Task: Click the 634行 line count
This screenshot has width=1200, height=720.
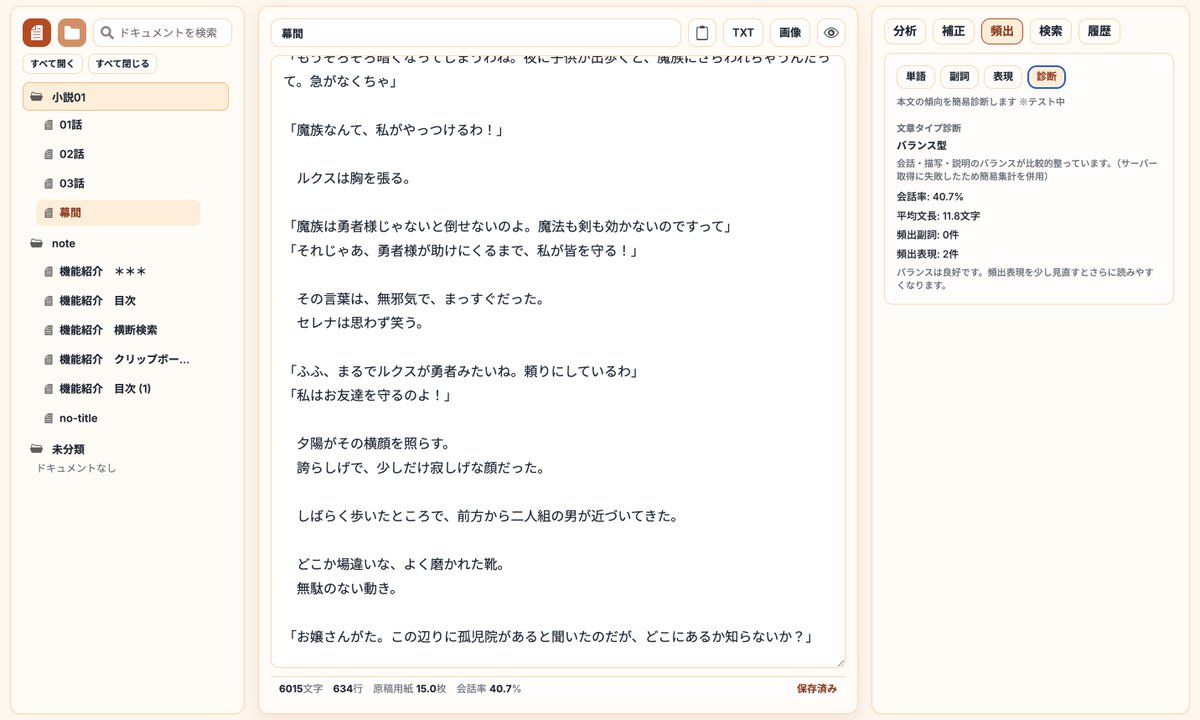Action: (x=348, y=688)
